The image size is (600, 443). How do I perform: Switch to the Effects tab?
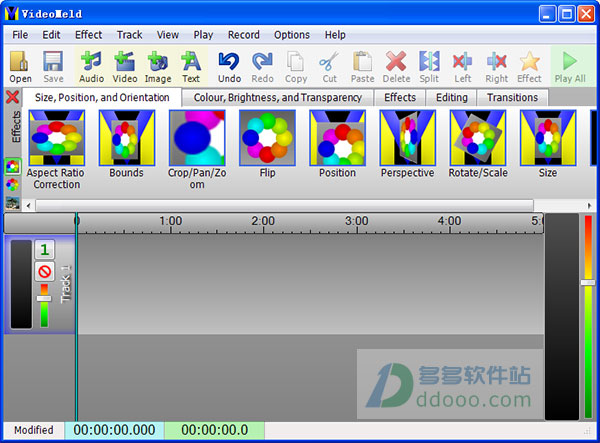tap(400, 98)
